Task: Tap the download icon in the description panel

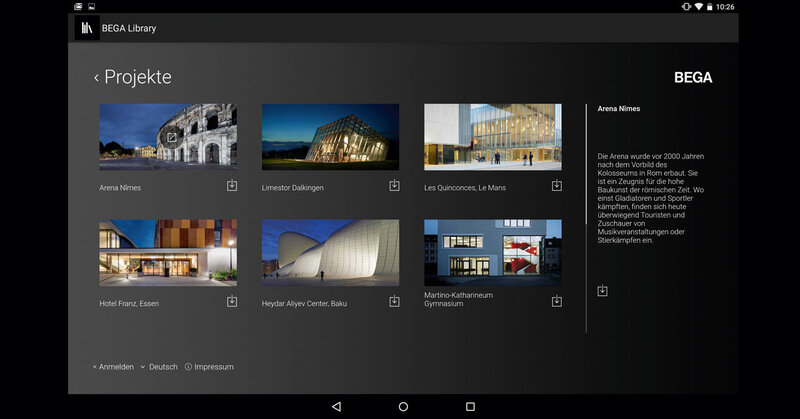Action: (603, 291)
